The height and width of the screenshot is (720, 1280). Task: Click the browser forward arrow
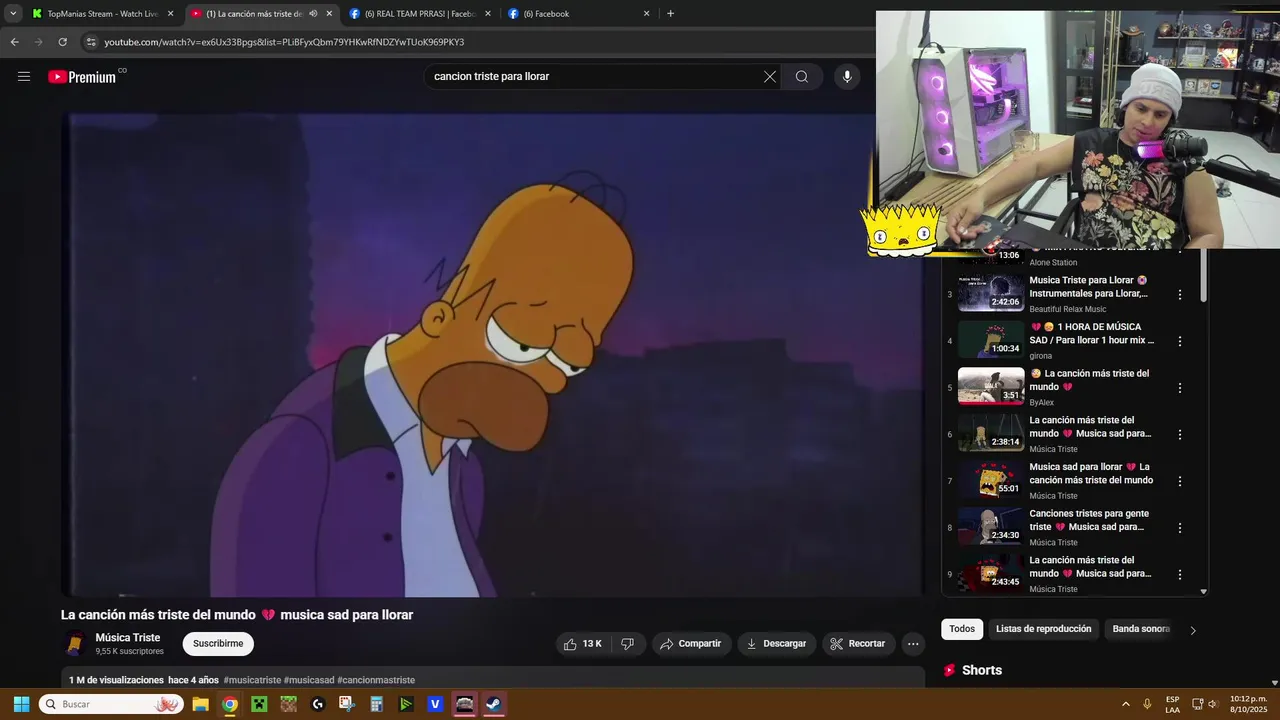point(38,42)
